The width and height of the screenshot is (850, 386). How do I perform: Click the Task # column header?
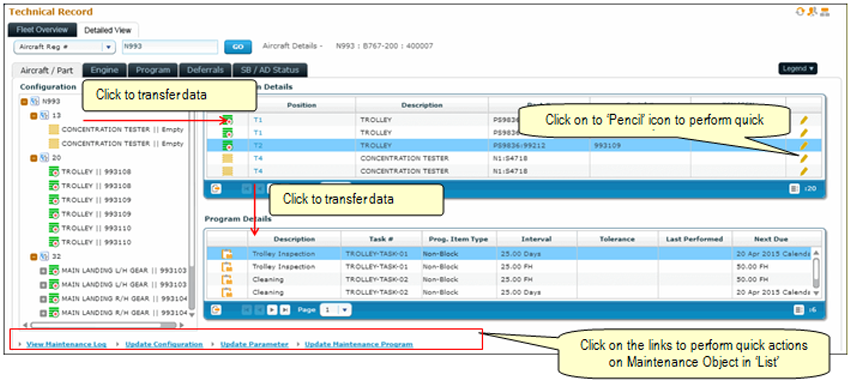coord(381,239)
